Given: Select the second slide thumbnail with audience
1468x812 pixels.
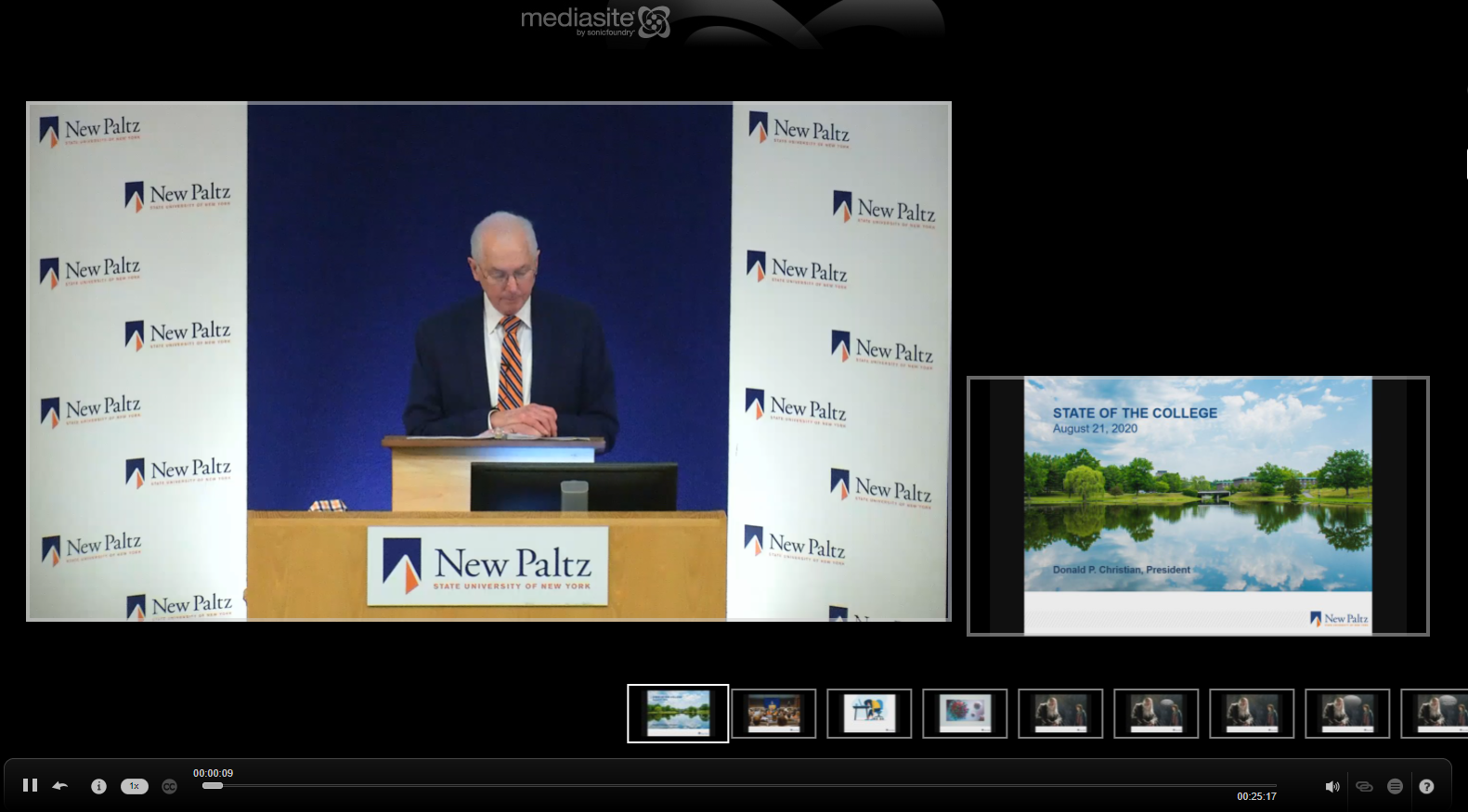Looking at the screenshot, I should click(773, 714).
